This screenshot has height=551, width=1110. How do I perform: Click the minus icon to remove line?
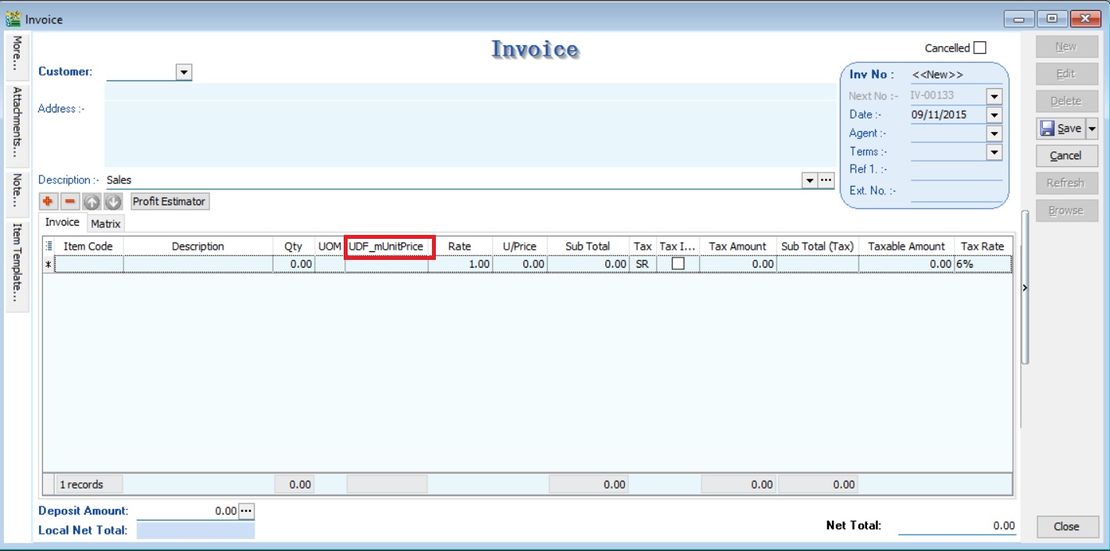70,202
